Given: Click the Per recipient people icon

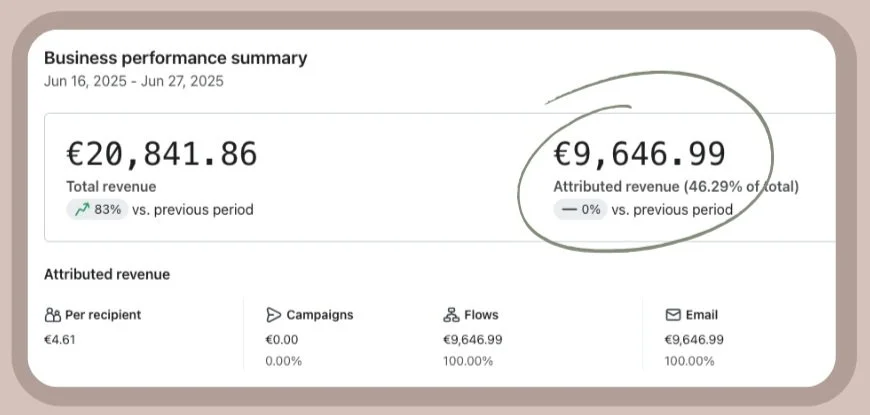Looking at the screenshot, I should pyautogui.click(x=53, y=315).
